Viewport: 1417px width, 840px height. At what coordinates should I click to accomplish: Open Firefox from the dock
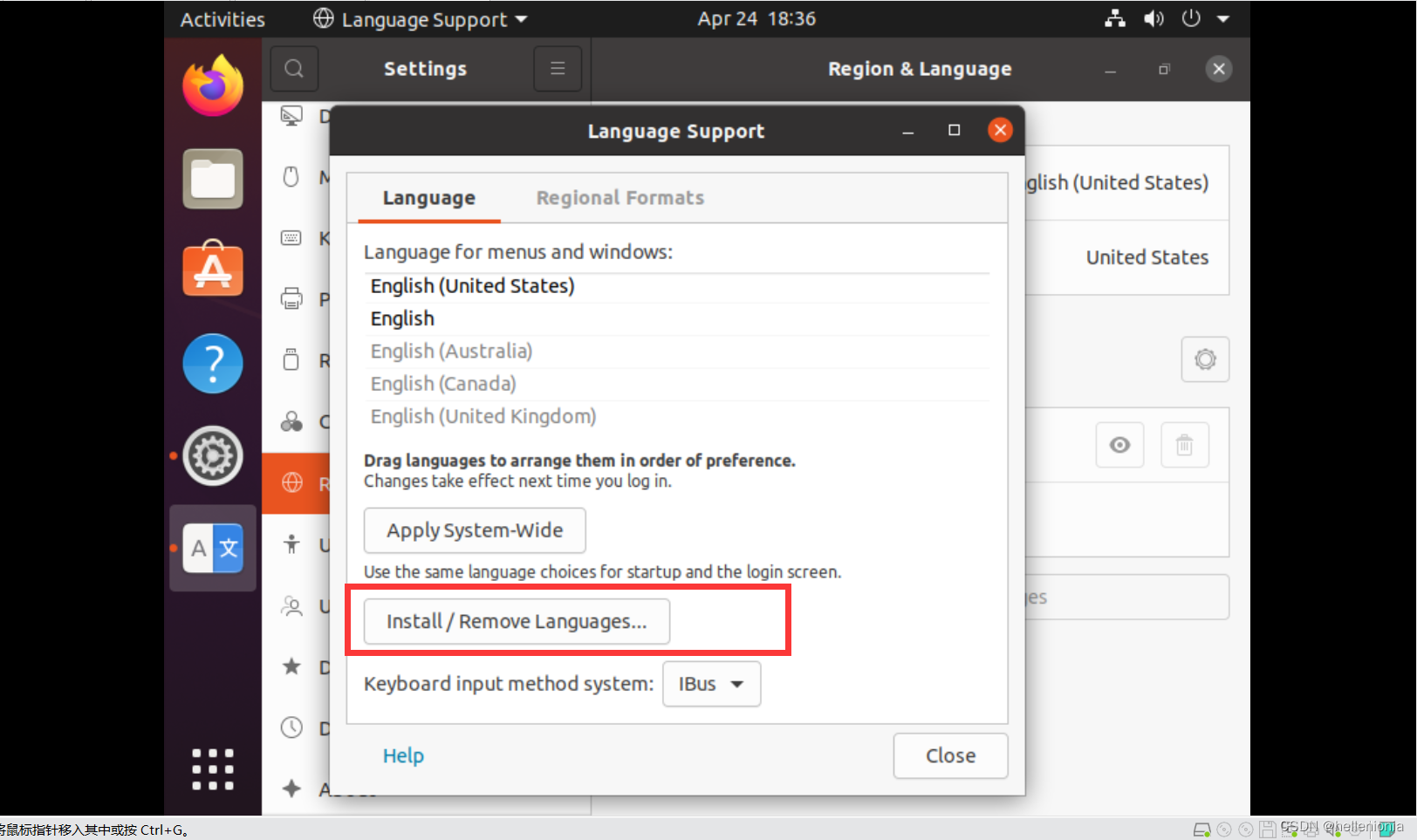pyautogui.click(x=212, y=85)
